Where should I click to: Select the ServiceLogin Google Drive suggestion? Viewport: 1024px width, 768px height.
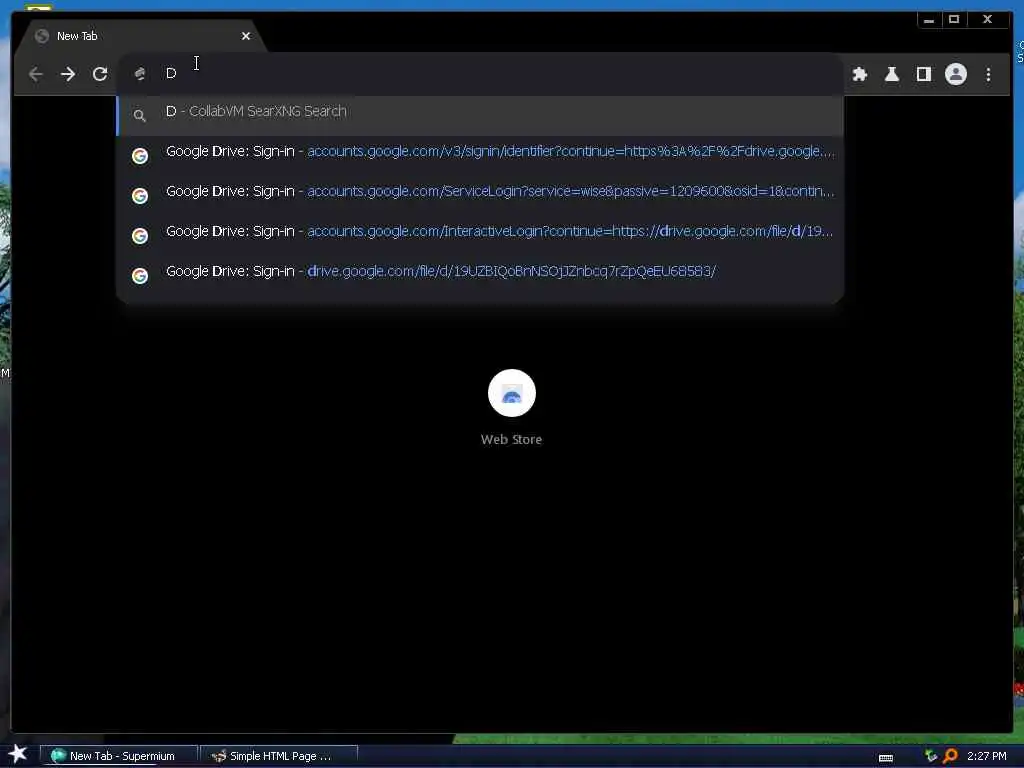[480, 195]
